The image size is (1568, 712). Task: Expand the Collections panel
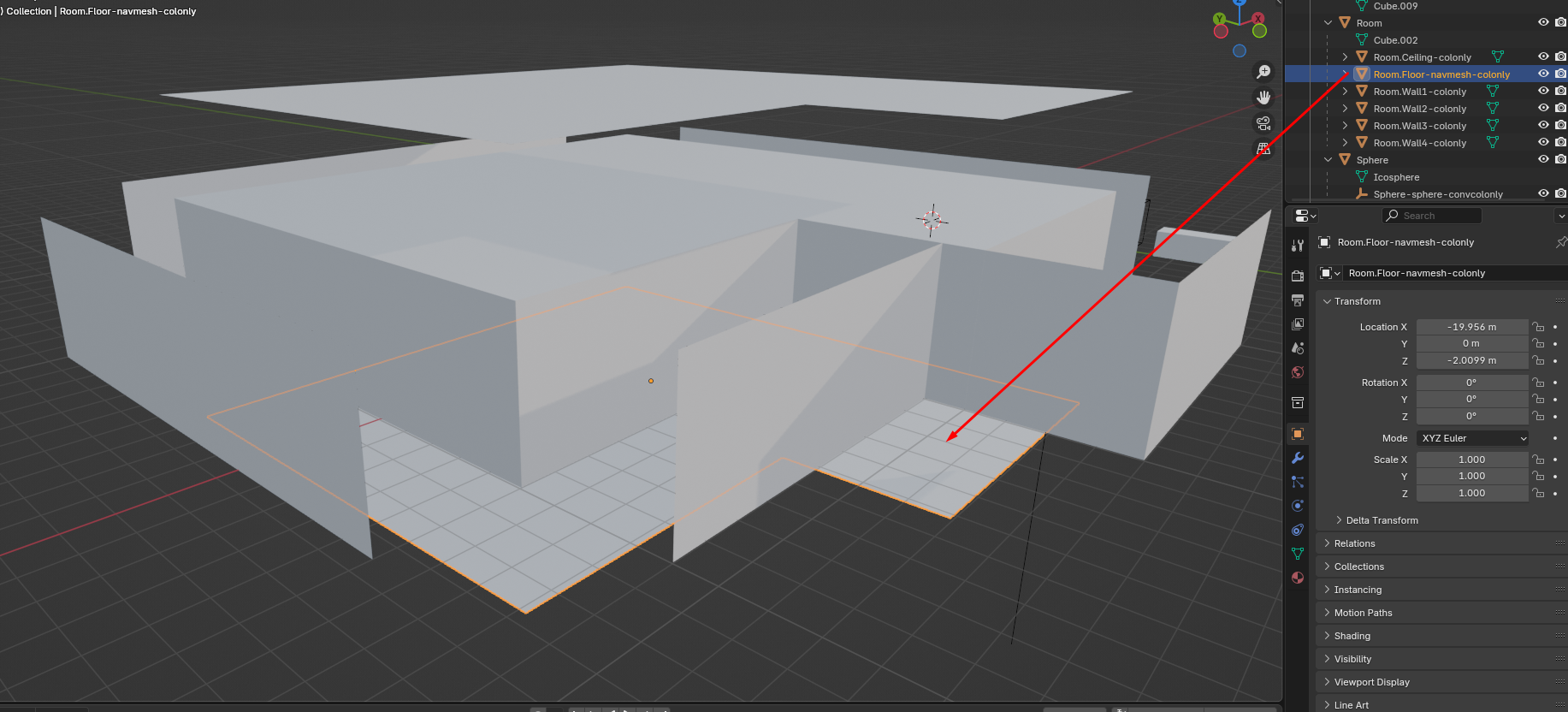(x=1327, y=567)
